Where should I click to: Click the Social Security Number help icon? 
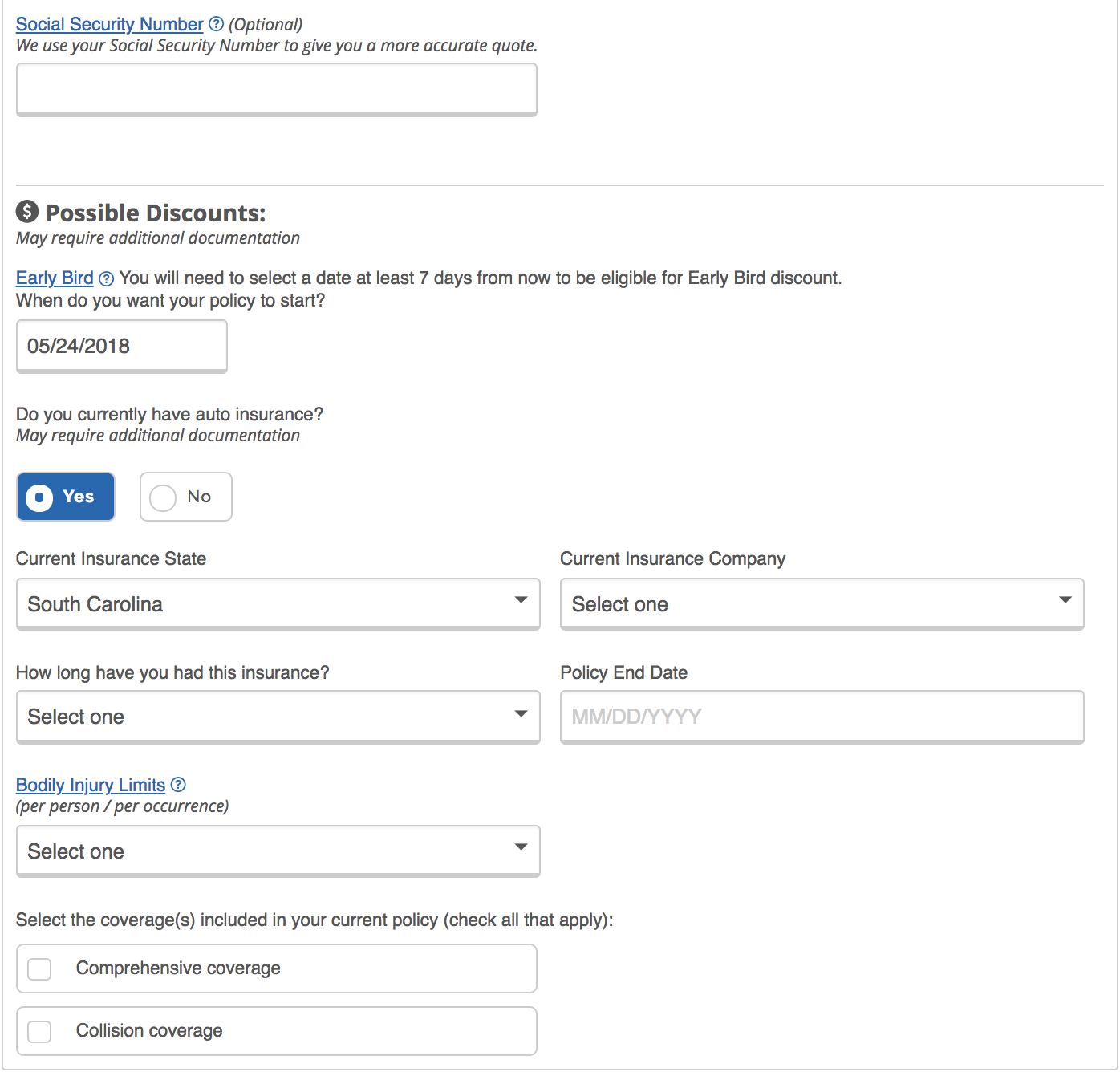[216, 24]
